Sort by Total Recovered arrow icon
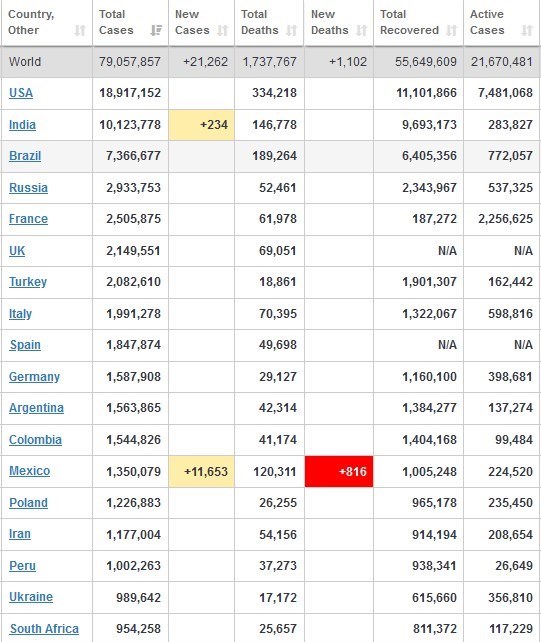 [x=451, y=30]
